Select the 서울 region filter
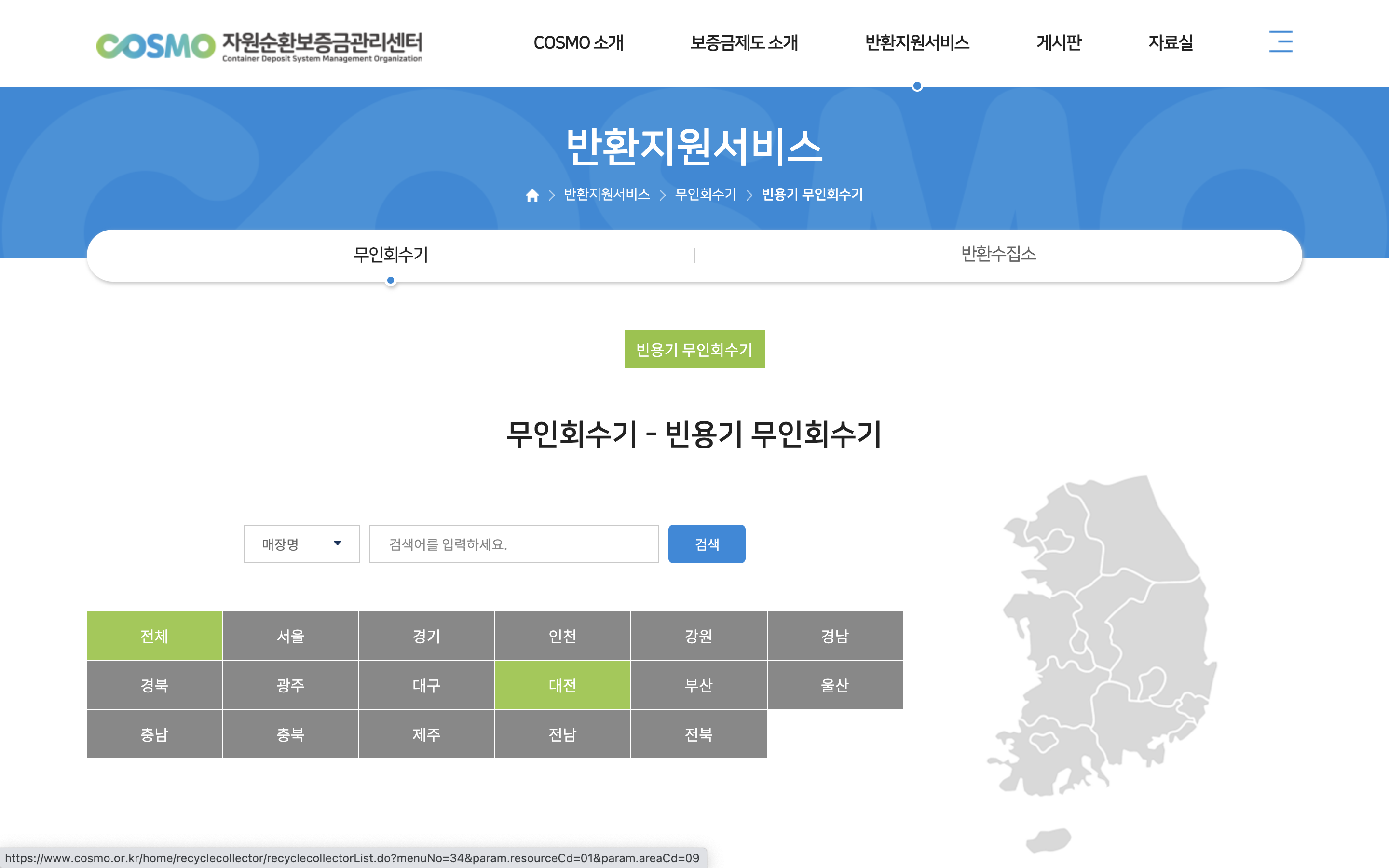Viewport: 1389px width, 868px height. click(x=290, y=636)
